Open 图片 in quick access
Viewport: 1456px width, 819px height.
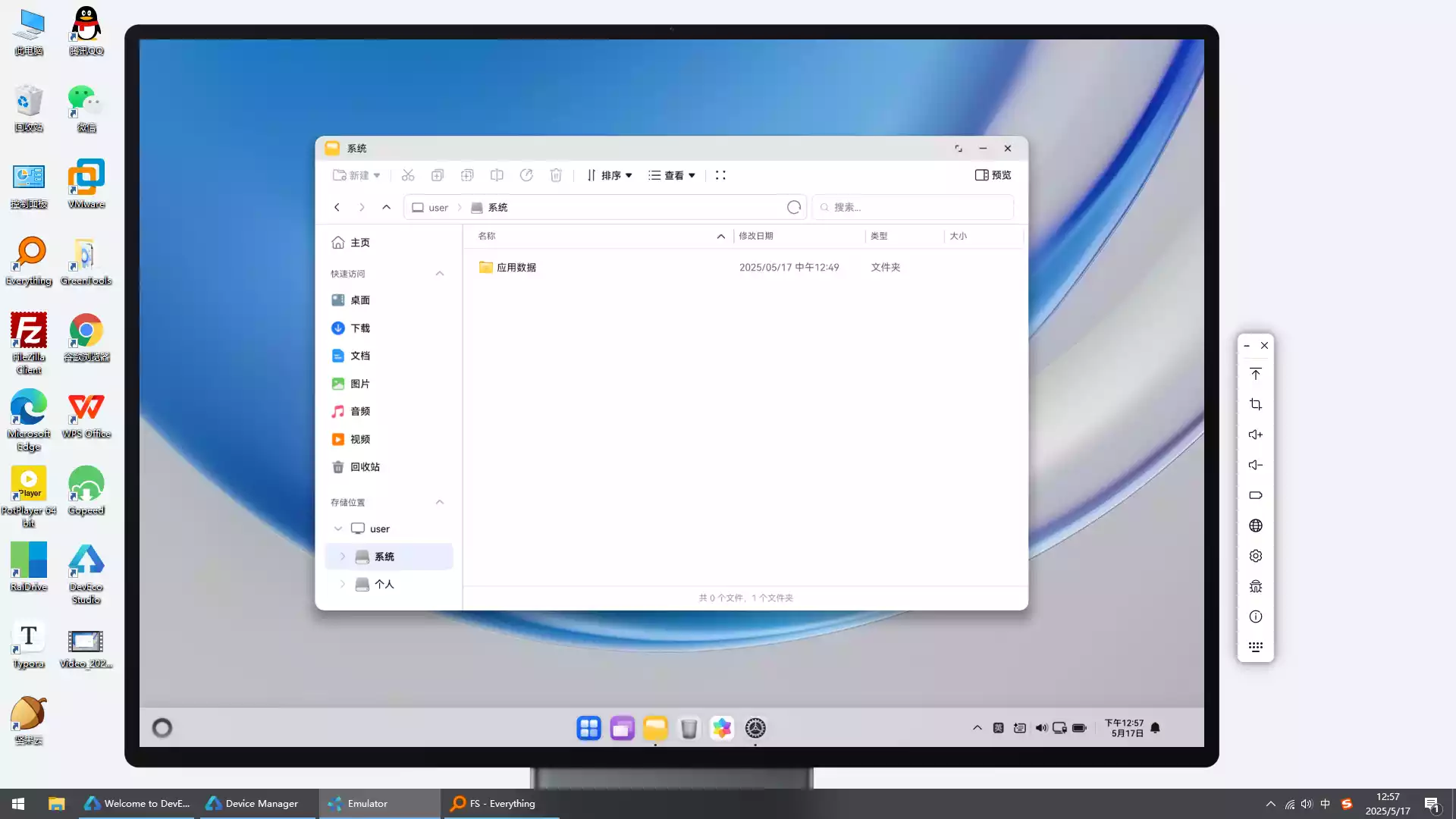(x=388, y=384)
